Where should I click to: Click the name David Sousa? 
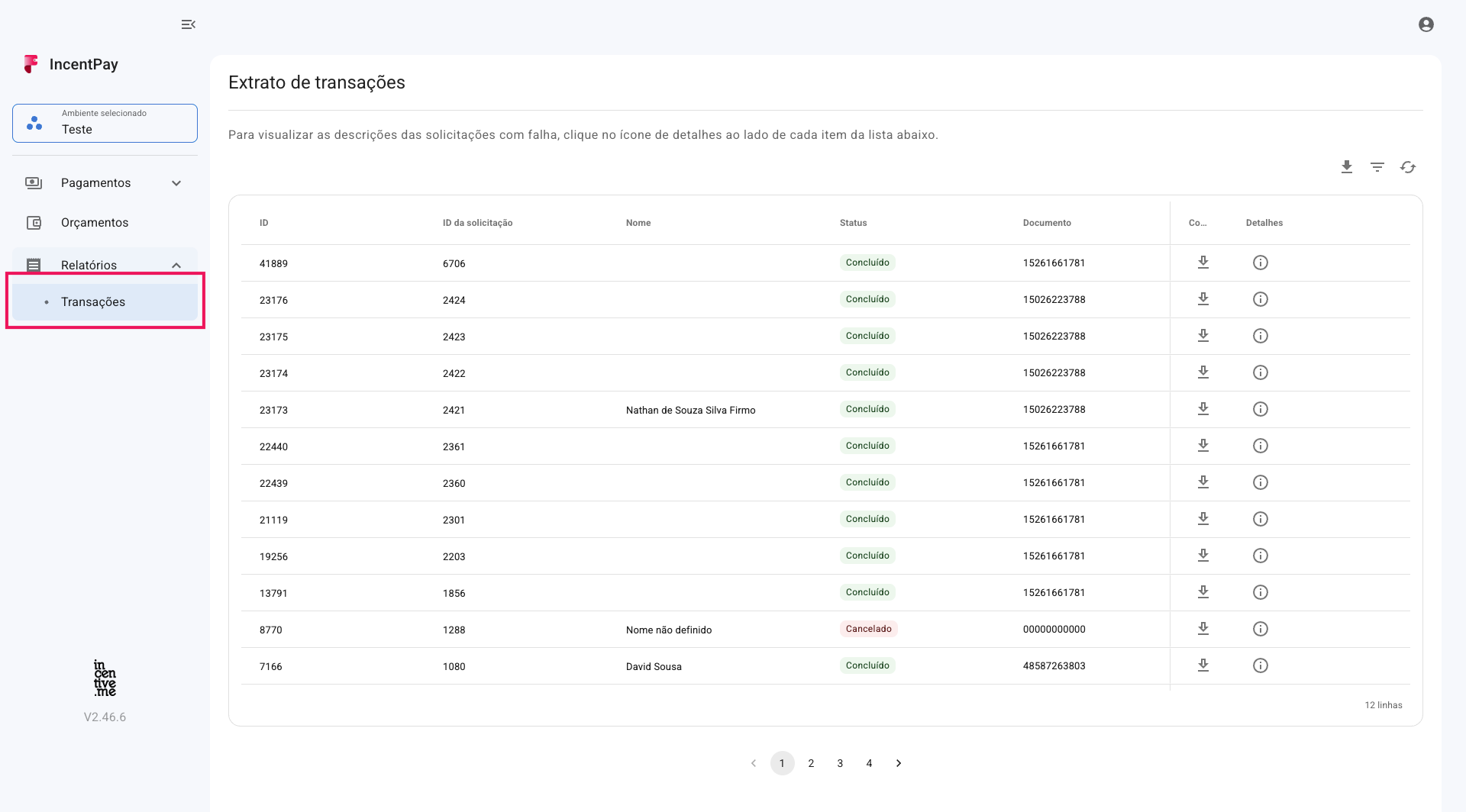point(654,667)
